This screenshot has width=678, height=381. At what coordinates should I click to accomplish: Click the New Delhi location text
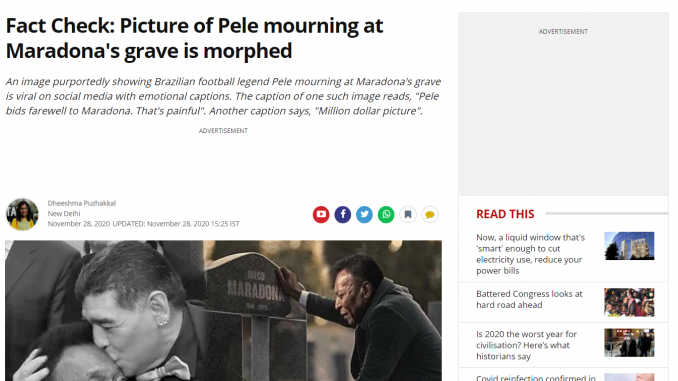[x=64, y=214]
